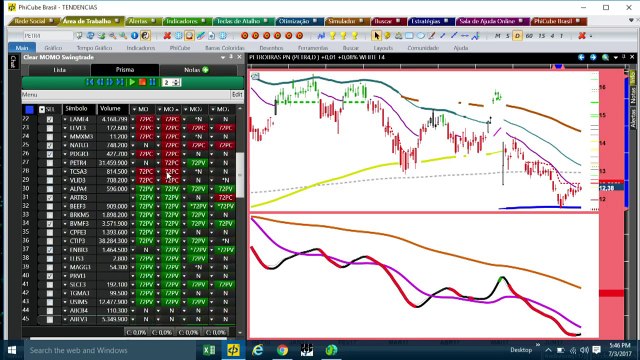Toggle checkbox for PETR4 row

click(50, 163)
